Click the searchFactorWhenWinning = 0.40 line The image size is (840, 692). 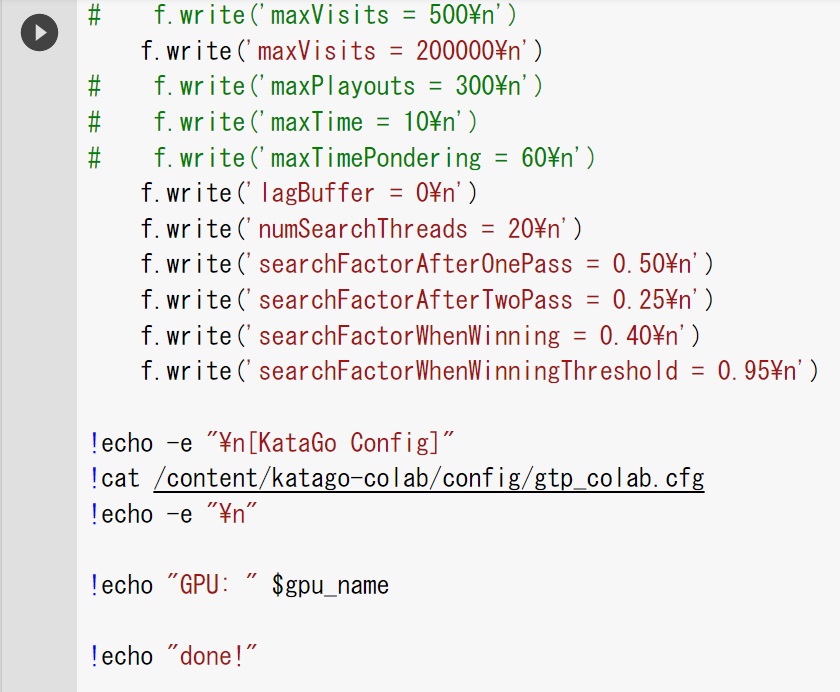coord(421,336)
